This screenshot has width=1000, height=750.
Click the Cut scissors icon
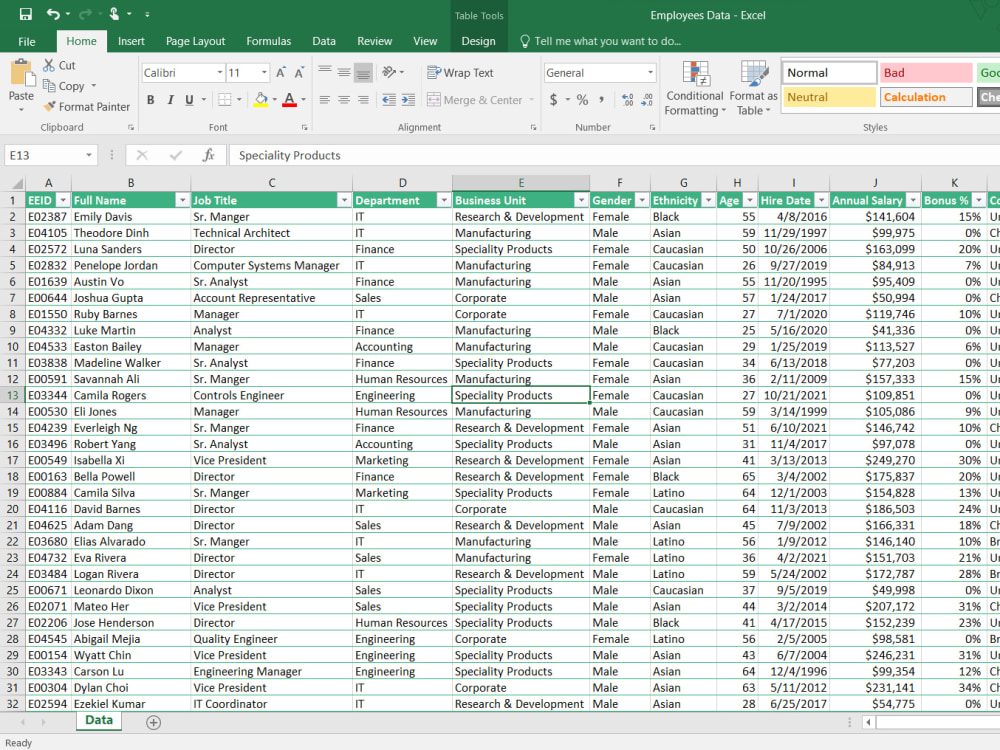[49, 65]
